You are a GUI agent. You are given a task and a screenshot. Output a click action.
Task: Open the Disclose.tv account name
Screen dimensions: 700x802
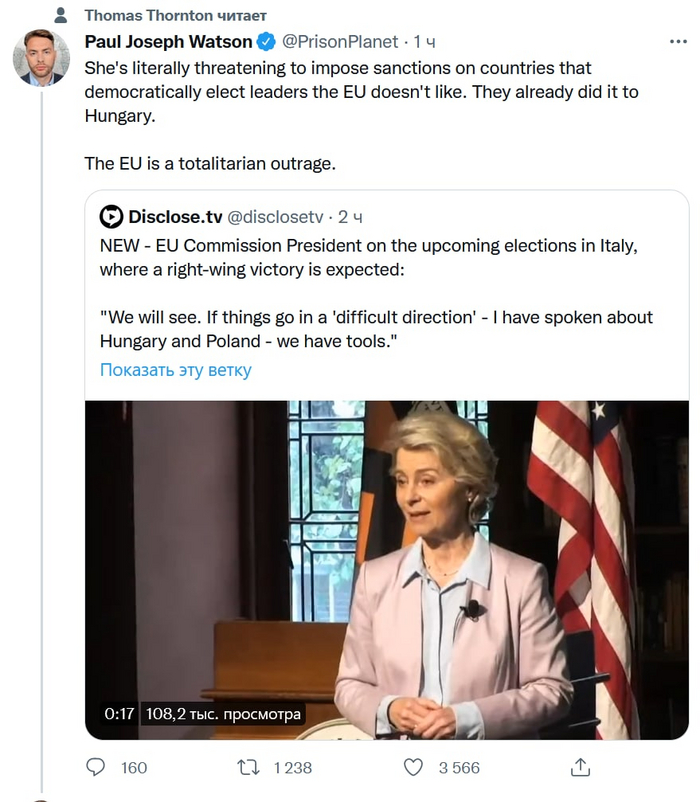[175, 216]
